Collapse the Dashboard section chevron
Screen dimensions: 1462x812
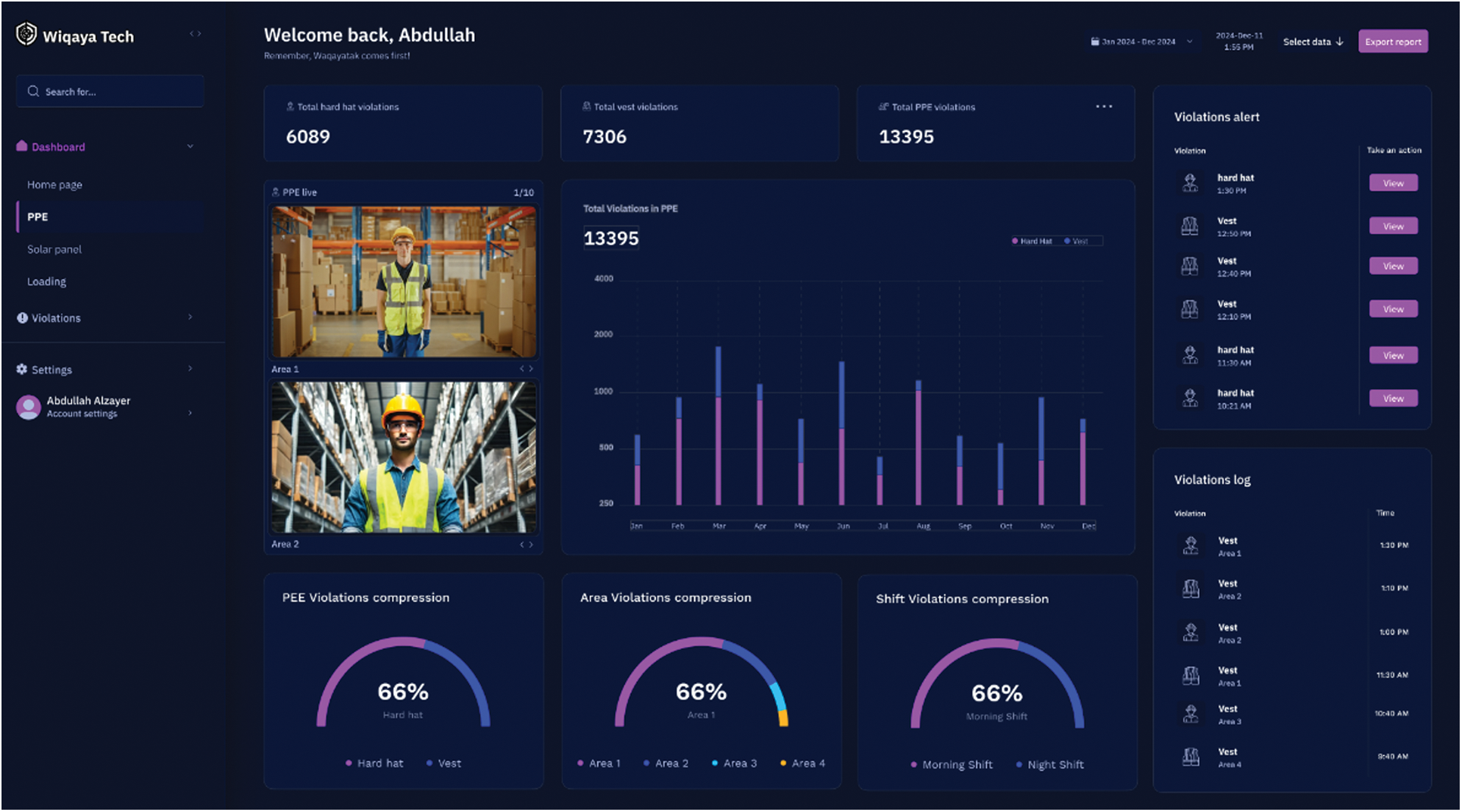click(x=190, y=146)
